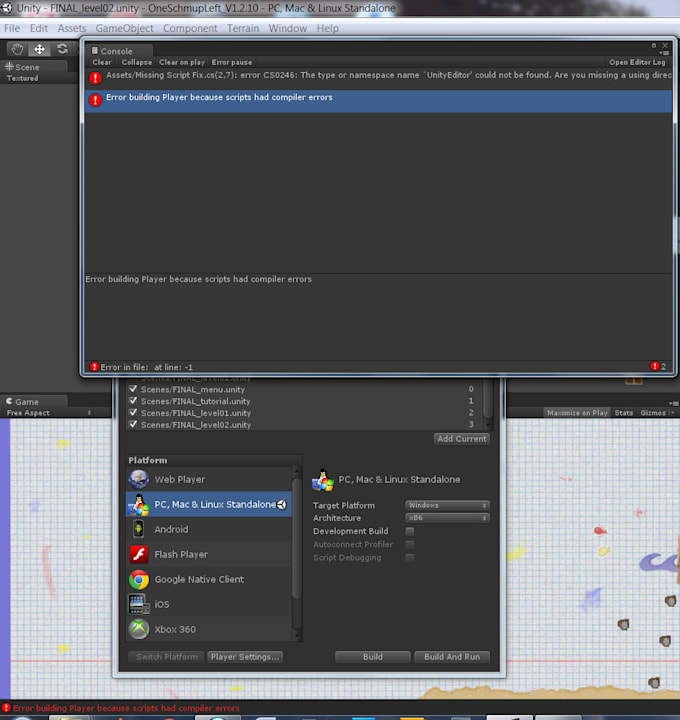Open the Window menu
The image size is (680, 720).
[287, 28]
